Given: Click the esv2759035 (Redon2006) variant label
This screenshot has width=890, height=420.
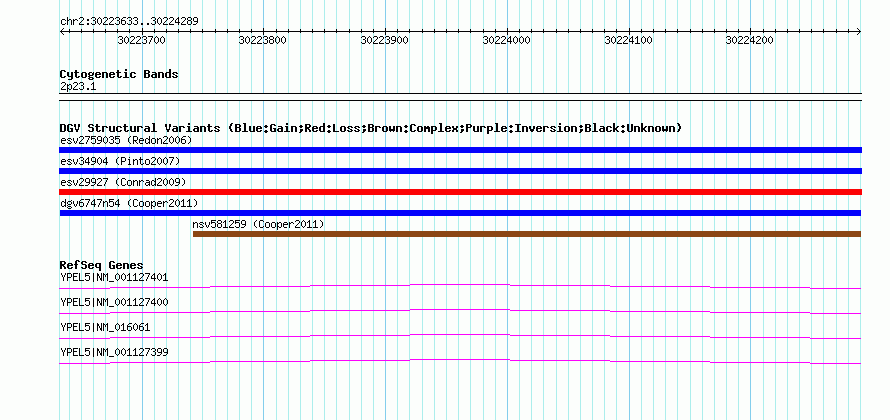Looking at the screenshot, I should click(126, 140).
